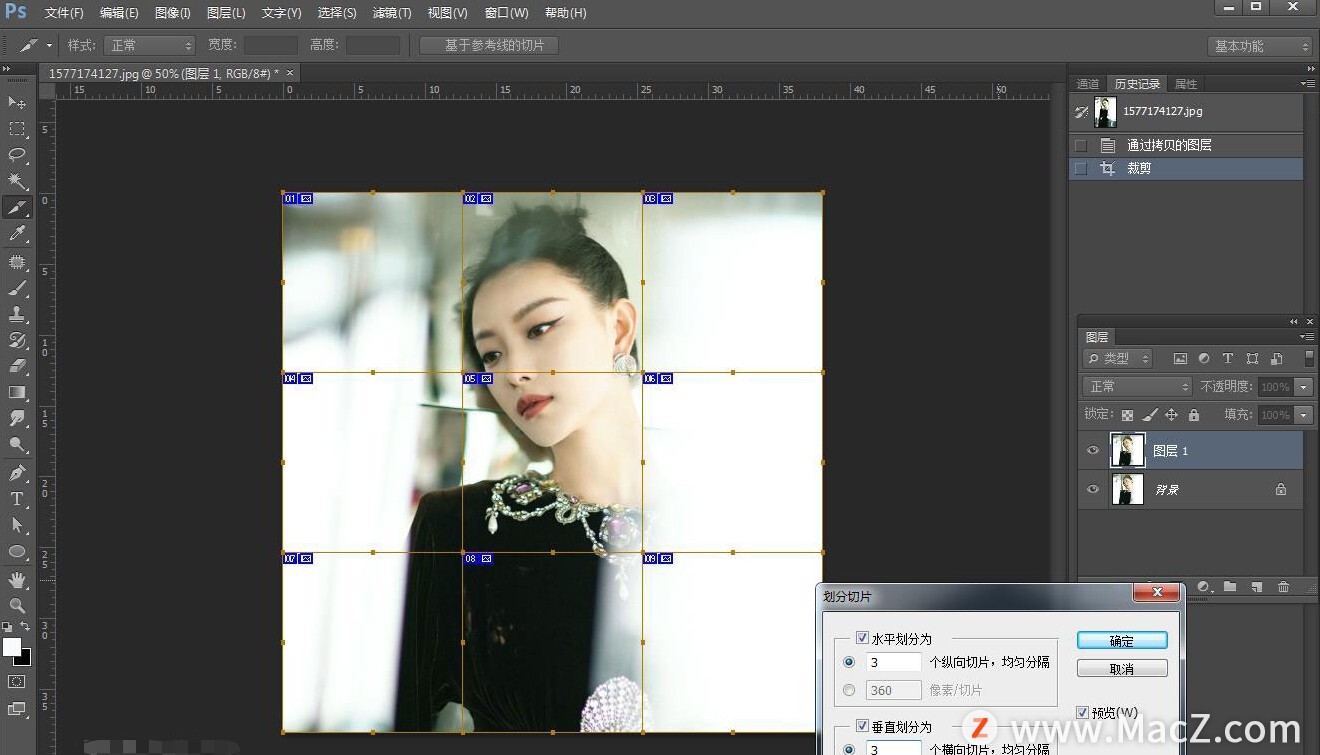Select the History Brush tool
This screenshot has width=1320, height=755.
17,340
